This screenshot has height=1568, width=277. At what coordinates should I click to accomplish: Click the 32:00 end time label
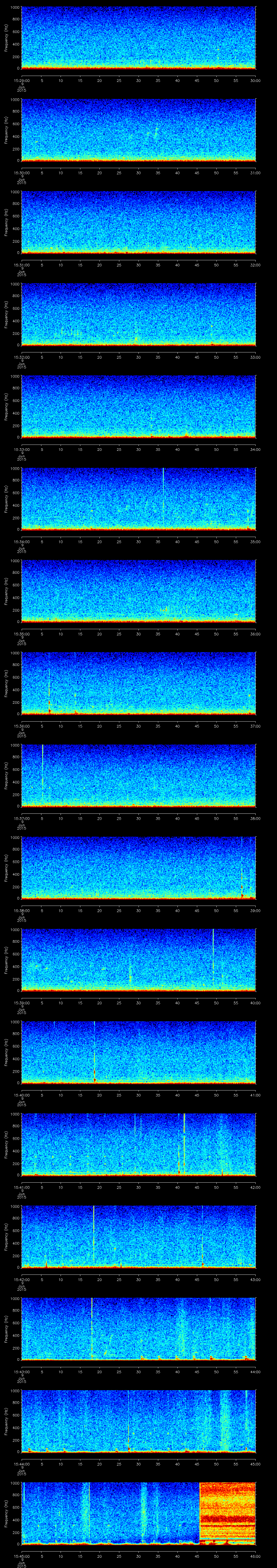point(255,265)
